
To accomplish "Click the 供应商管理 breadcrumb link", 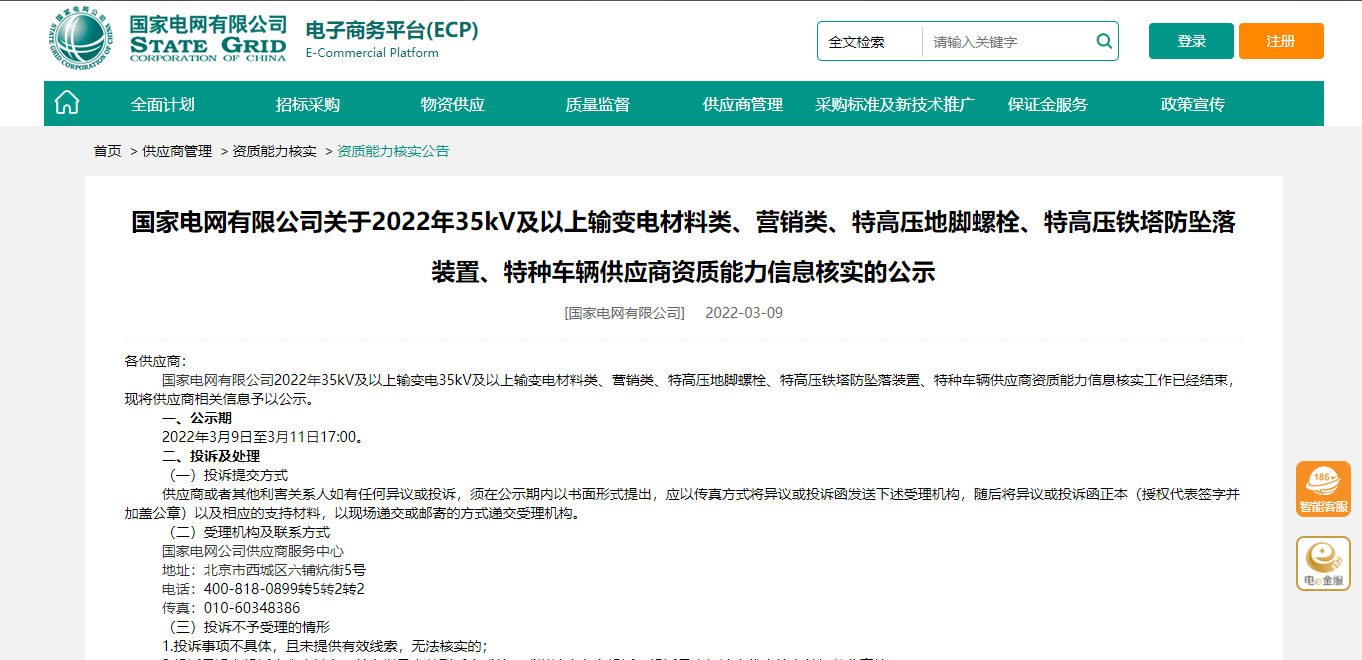I will [x=177, y=151].
